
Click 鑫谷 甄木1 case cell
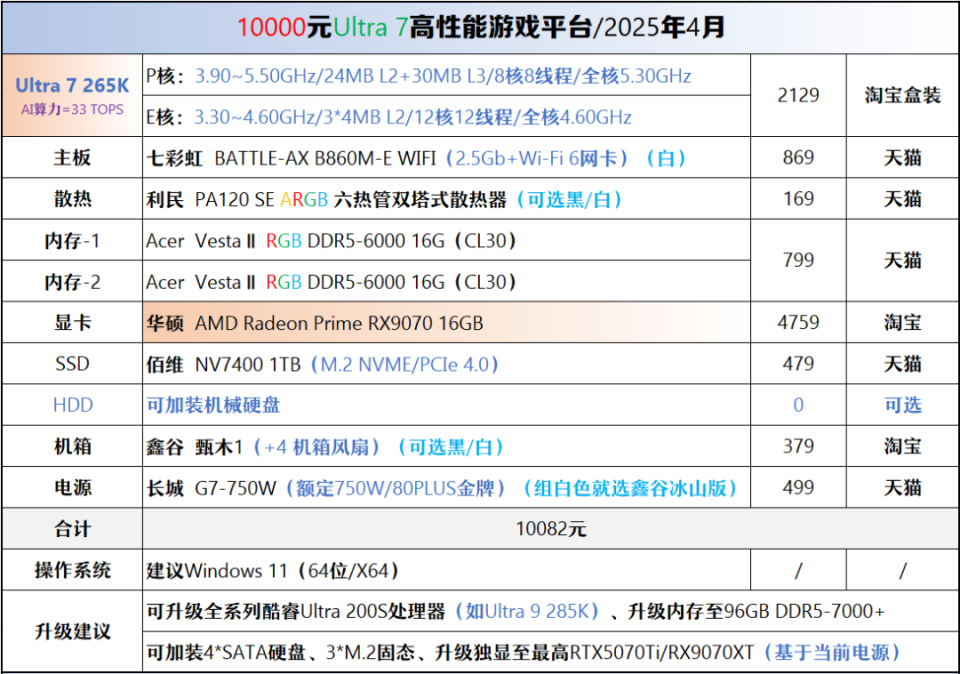tap(446, 446)
